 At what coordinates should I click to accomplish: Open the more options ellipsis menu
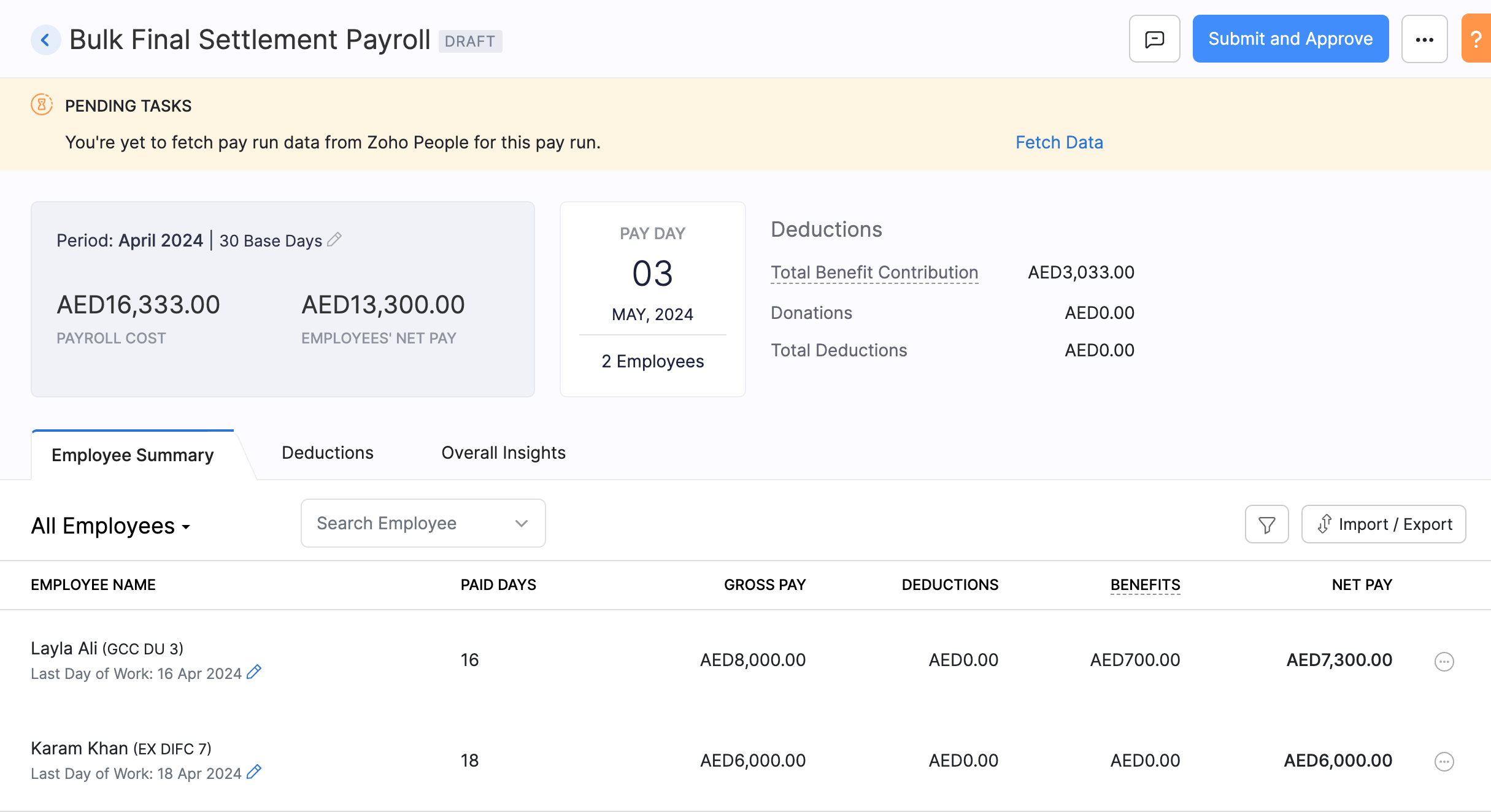[1425, 39]
